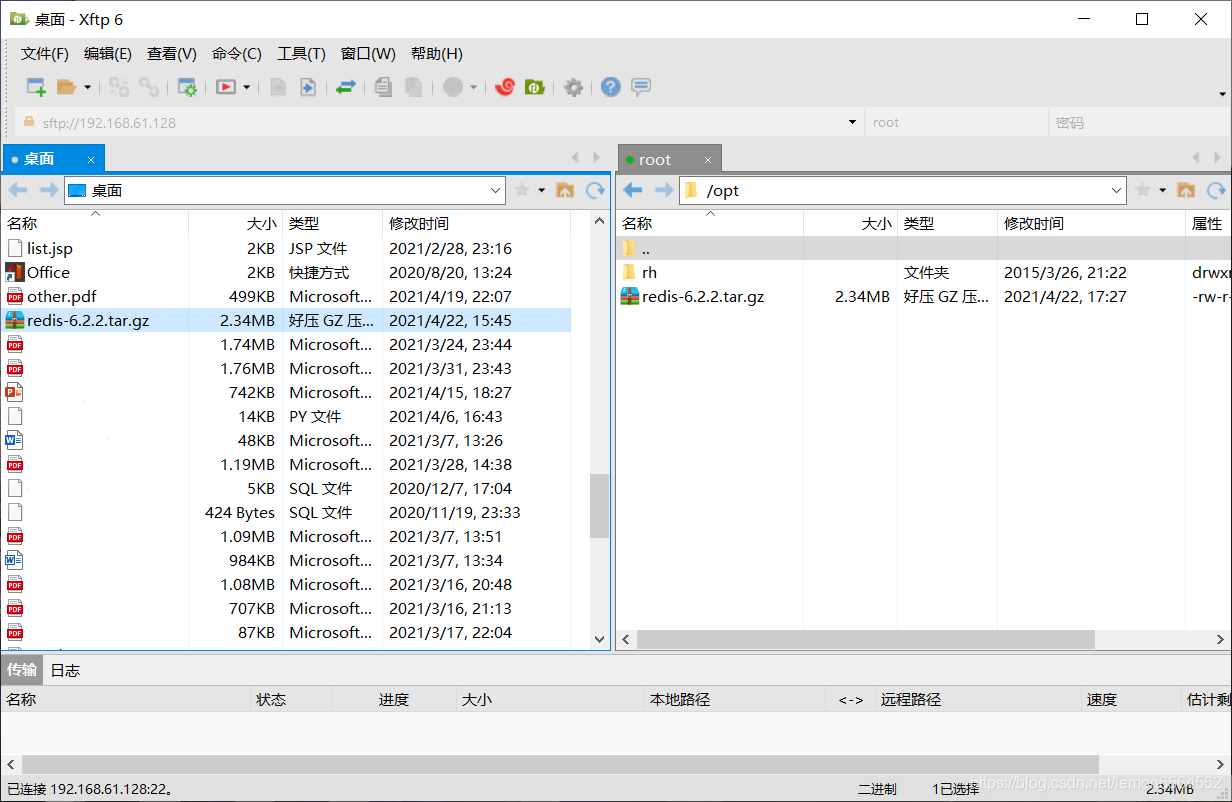Click the Back arrow in local pane
This screenshot has height=802, width=1232.
click(x=18, y=190)
